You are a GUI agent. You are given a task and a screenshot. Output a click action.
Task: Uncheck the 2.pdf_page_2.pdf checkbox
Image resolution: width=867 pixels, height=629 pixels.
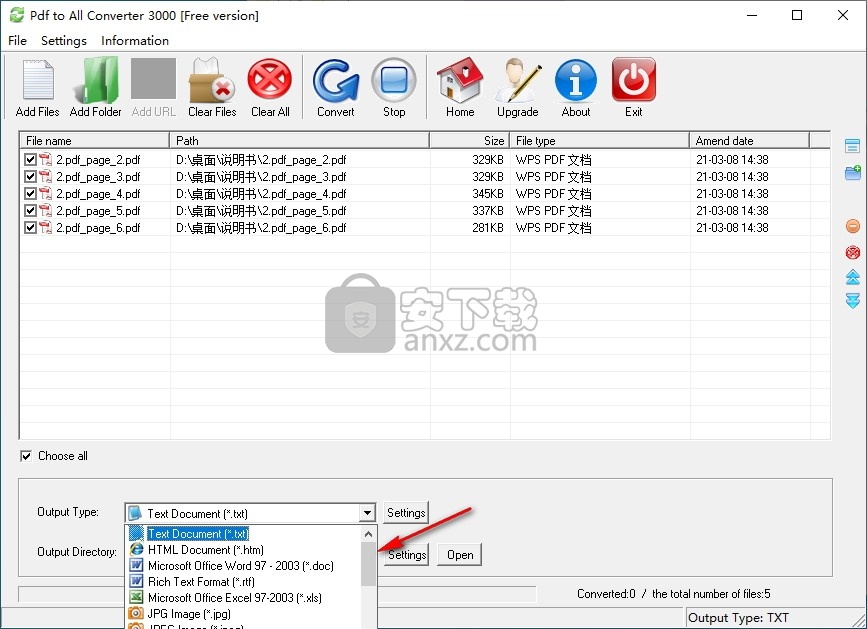pos(30,160)
